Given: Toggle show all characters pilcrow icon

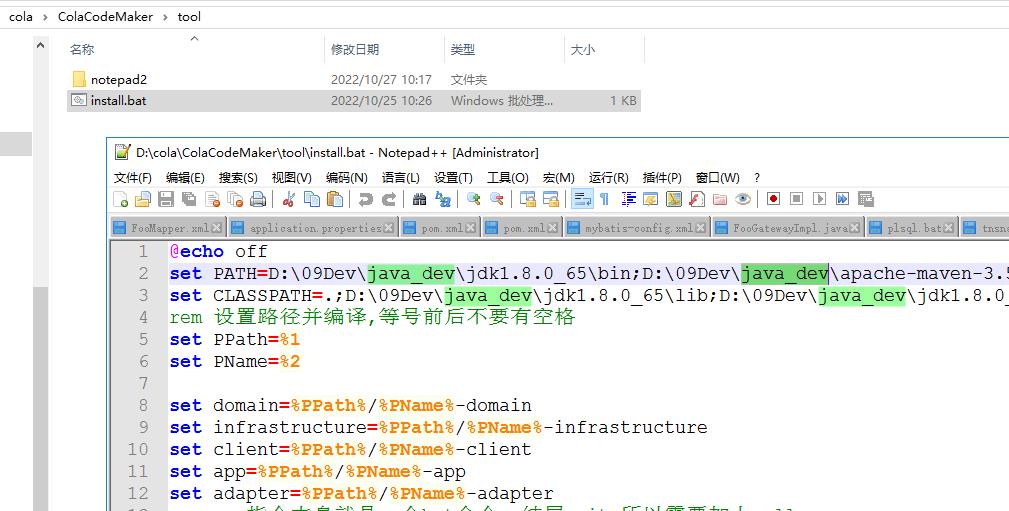Looking at the screenshot, I should click(605, 200).
